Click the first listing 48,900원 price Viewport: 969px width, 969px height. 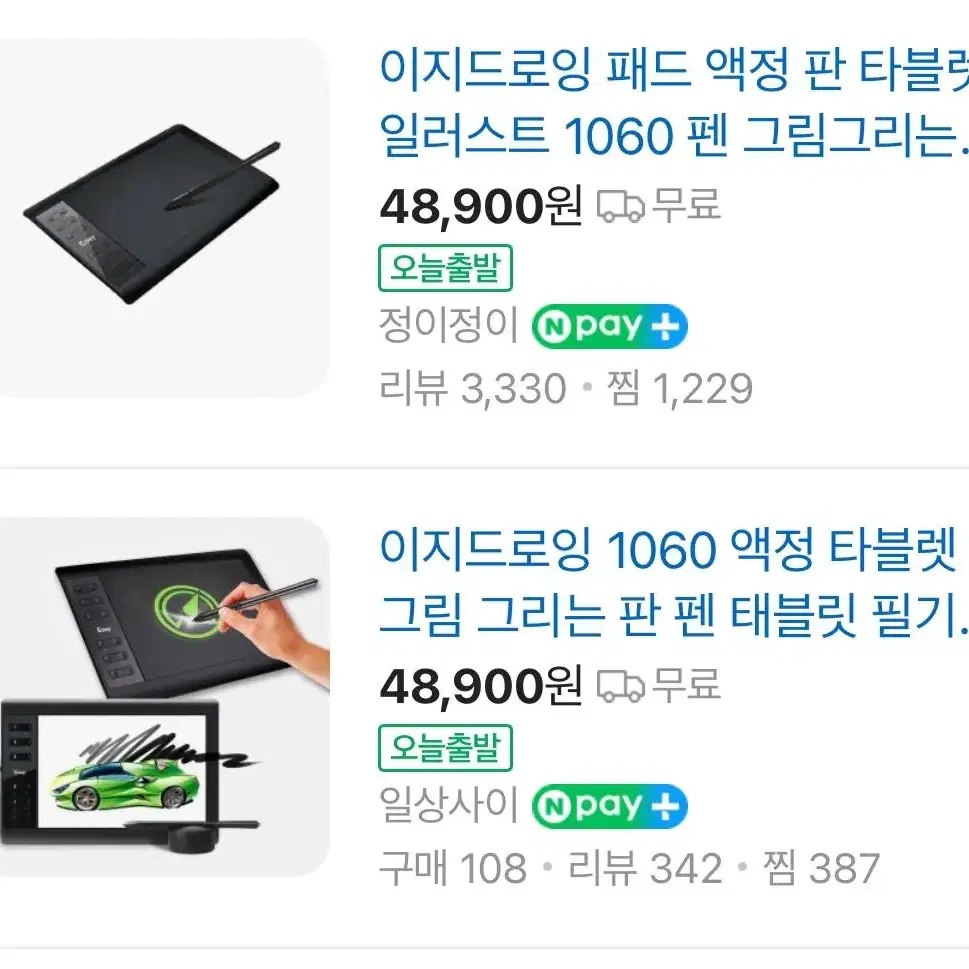pos(481,206)
